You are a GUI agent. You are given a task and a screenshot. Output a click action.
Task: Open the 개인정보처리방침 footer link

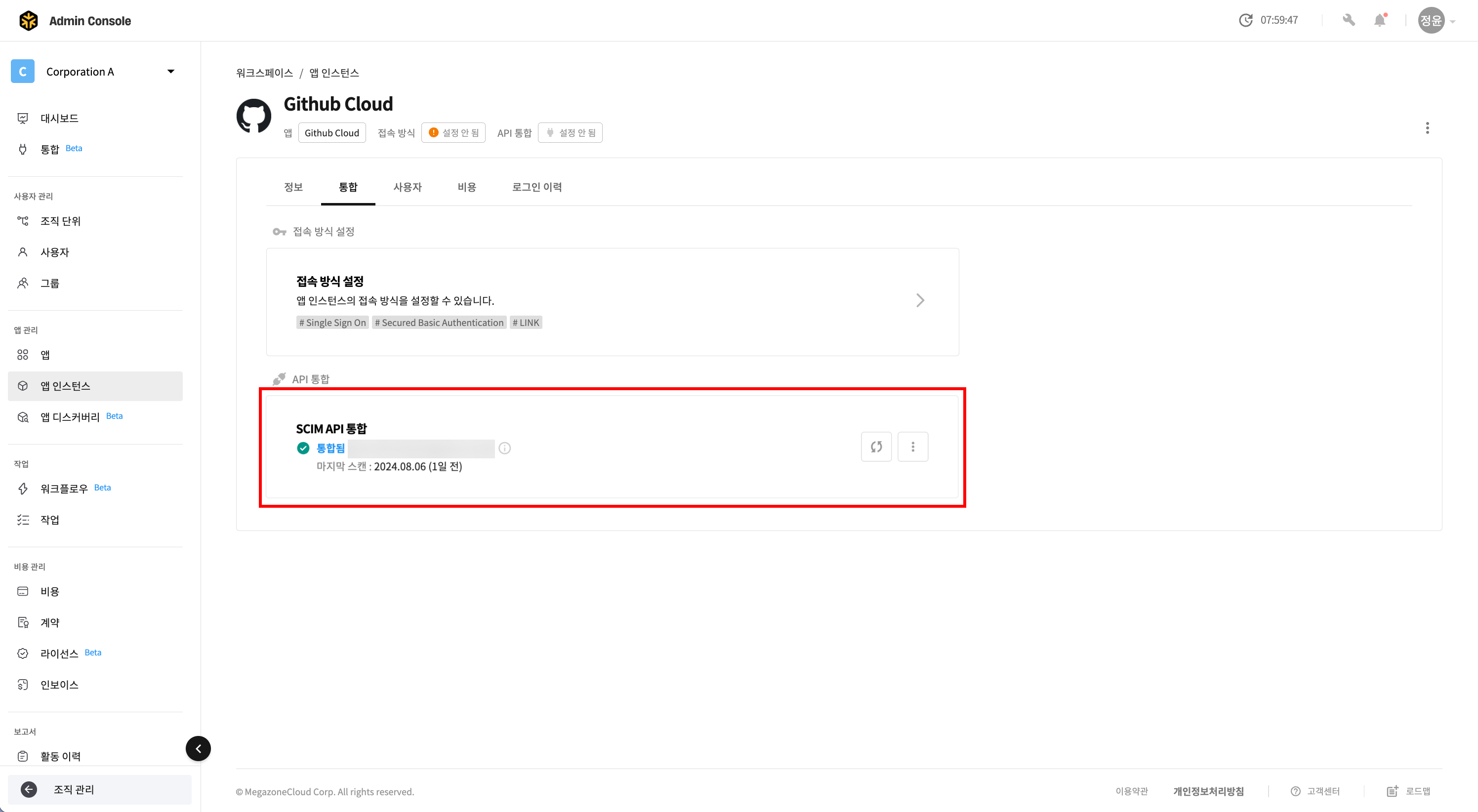(x=1208, y=791)
